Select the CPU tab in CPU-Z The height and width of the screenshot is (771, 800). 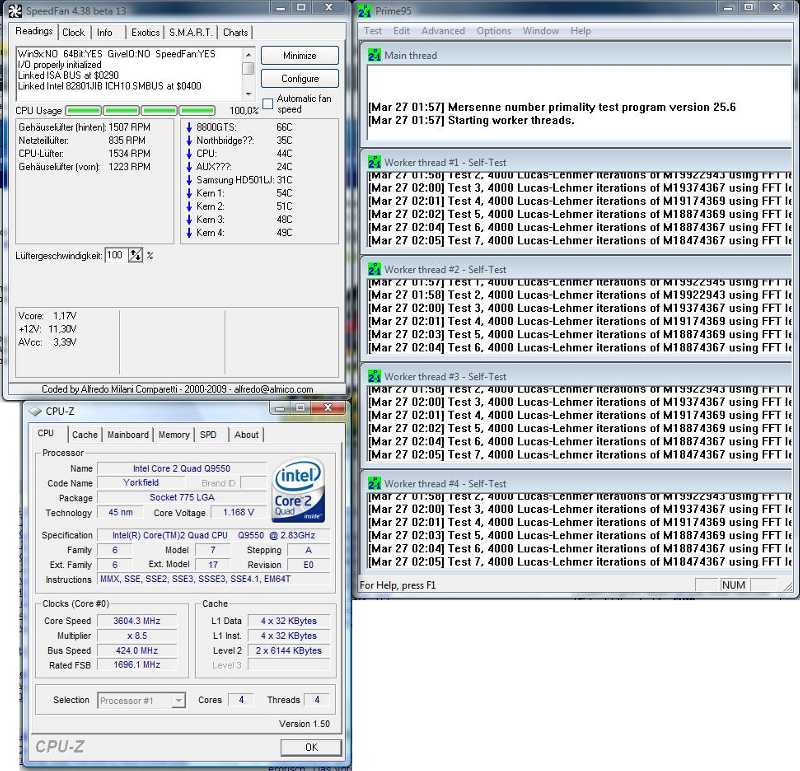[x=46, y=433]
